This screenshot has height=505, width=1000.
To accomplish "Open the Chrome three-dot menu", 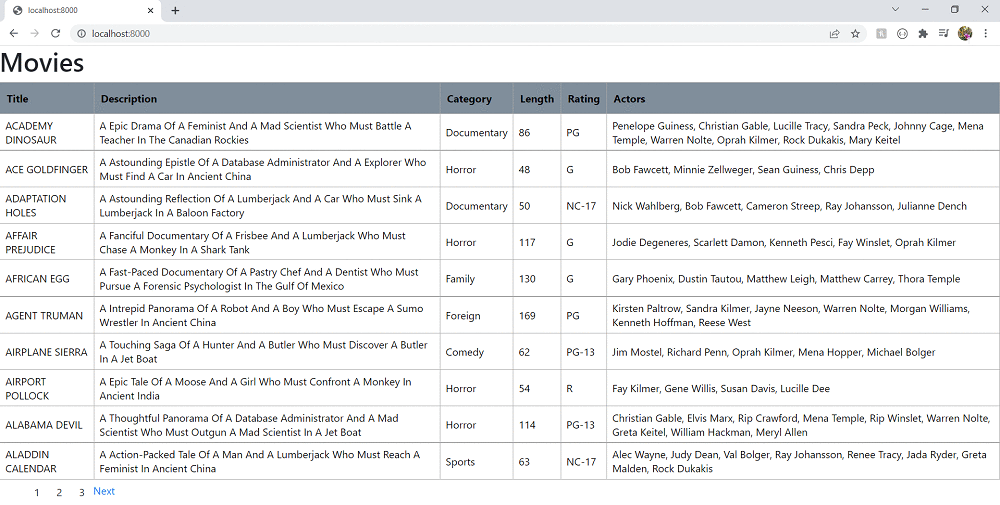I will point(986,34).
